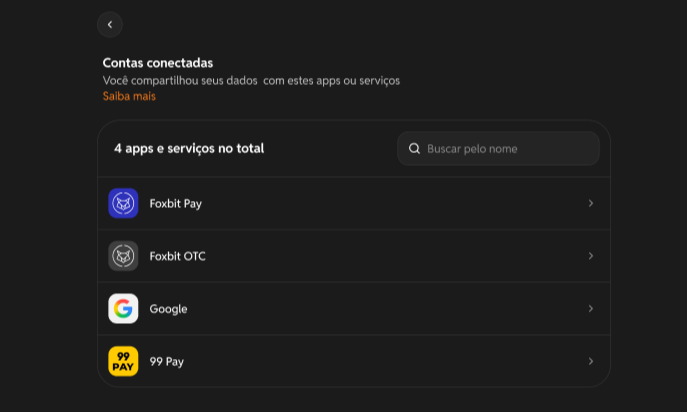Screen dimensions: 687x412
Task: Click the magnifying glass search icon
Action: point(414,149)
